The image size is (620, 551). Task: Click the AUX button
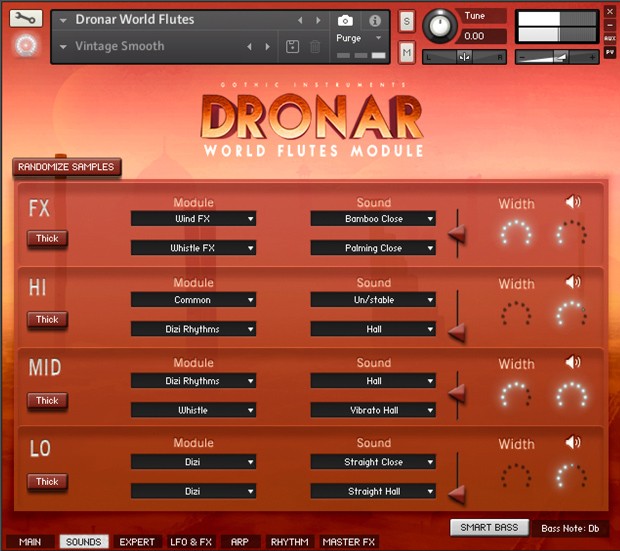(x=610, y=38)
